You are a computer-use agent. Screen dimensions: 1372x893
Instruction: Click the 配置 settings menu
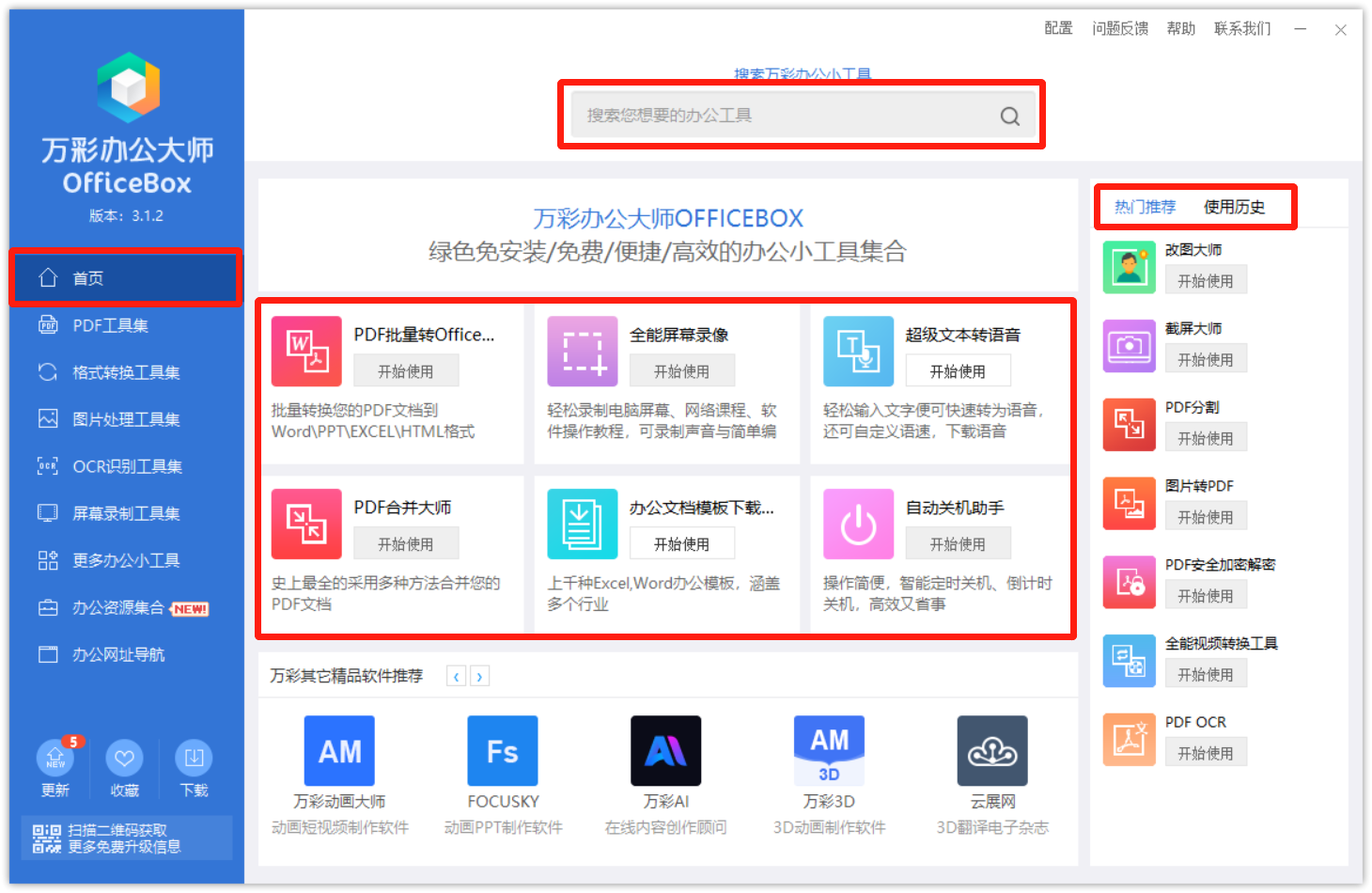1058,28
